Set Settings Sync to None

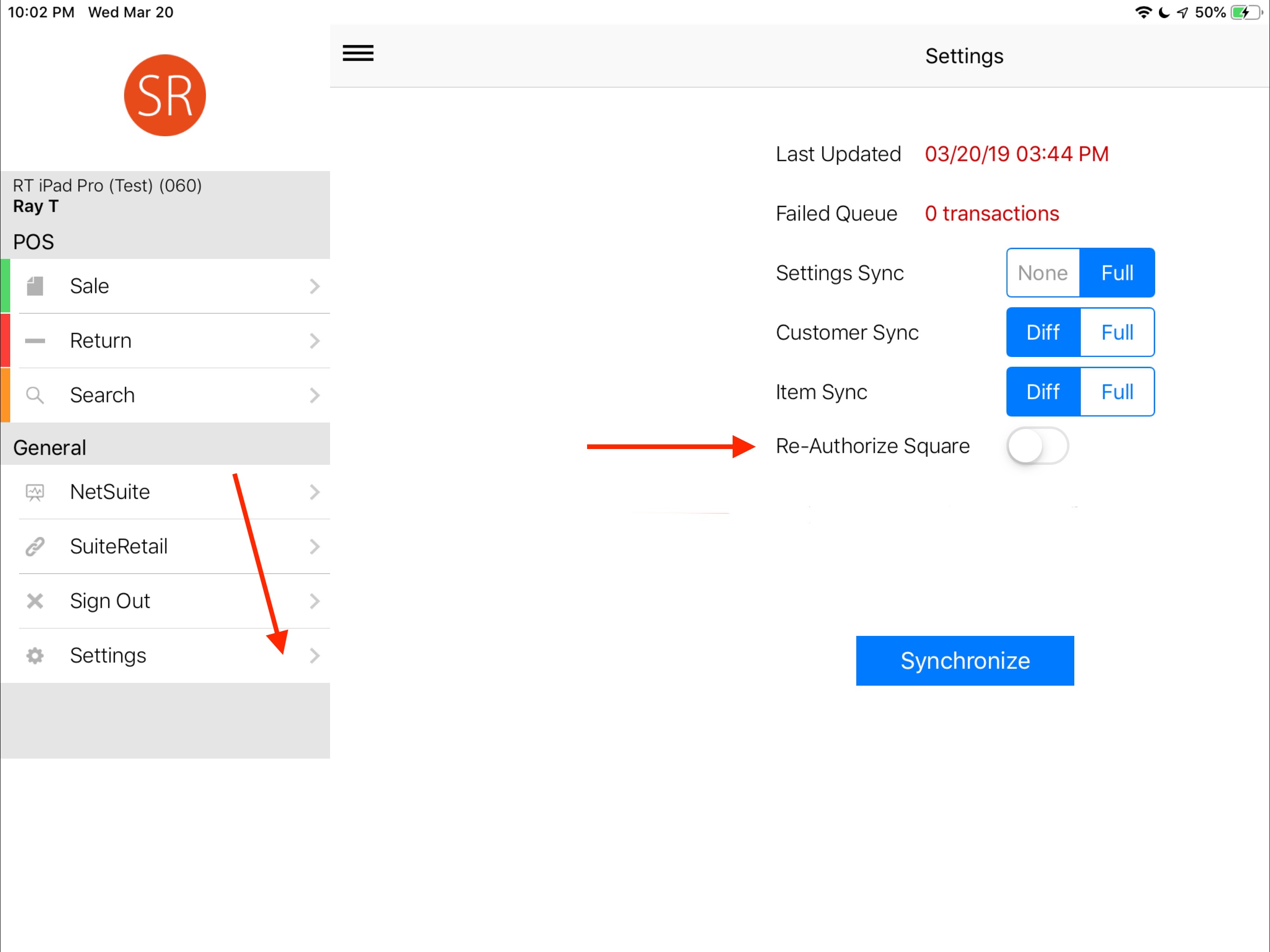point(1043,273)
